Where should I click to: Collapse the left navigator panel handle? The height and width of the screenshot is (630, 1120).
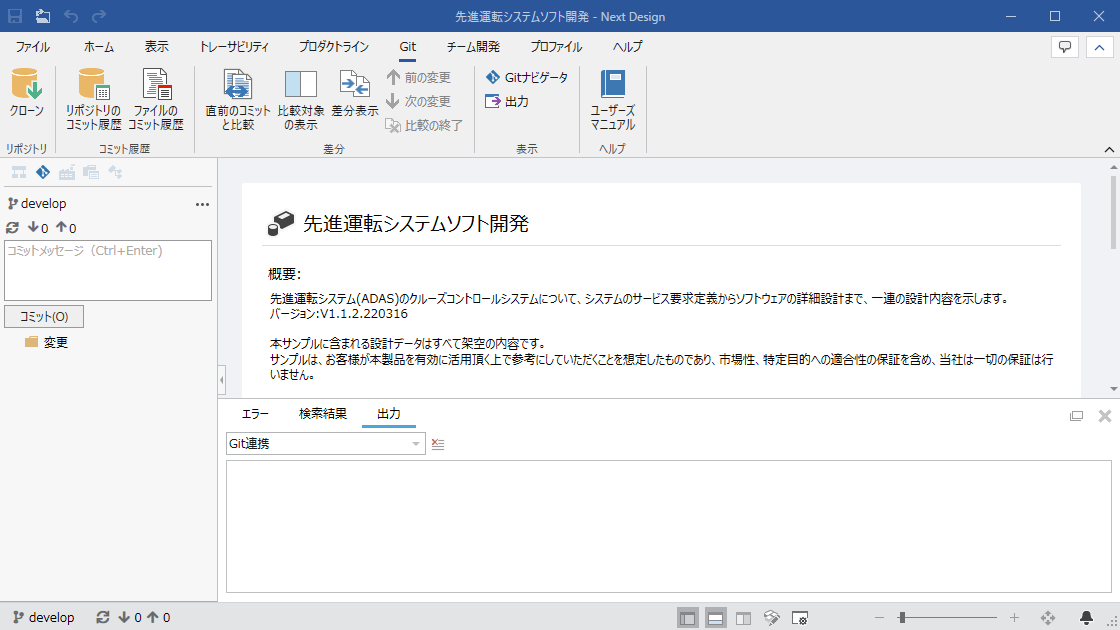click(x=221, y=380)
